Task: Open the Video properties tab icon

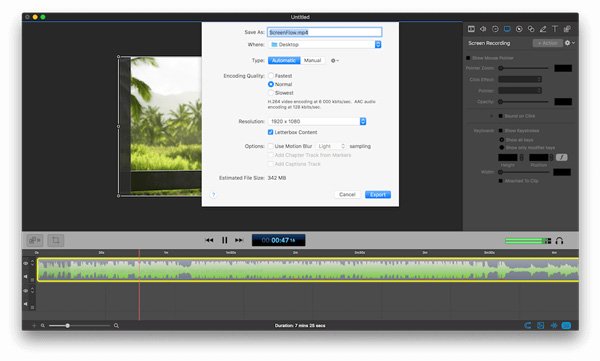Action: [x=471, y=29]
